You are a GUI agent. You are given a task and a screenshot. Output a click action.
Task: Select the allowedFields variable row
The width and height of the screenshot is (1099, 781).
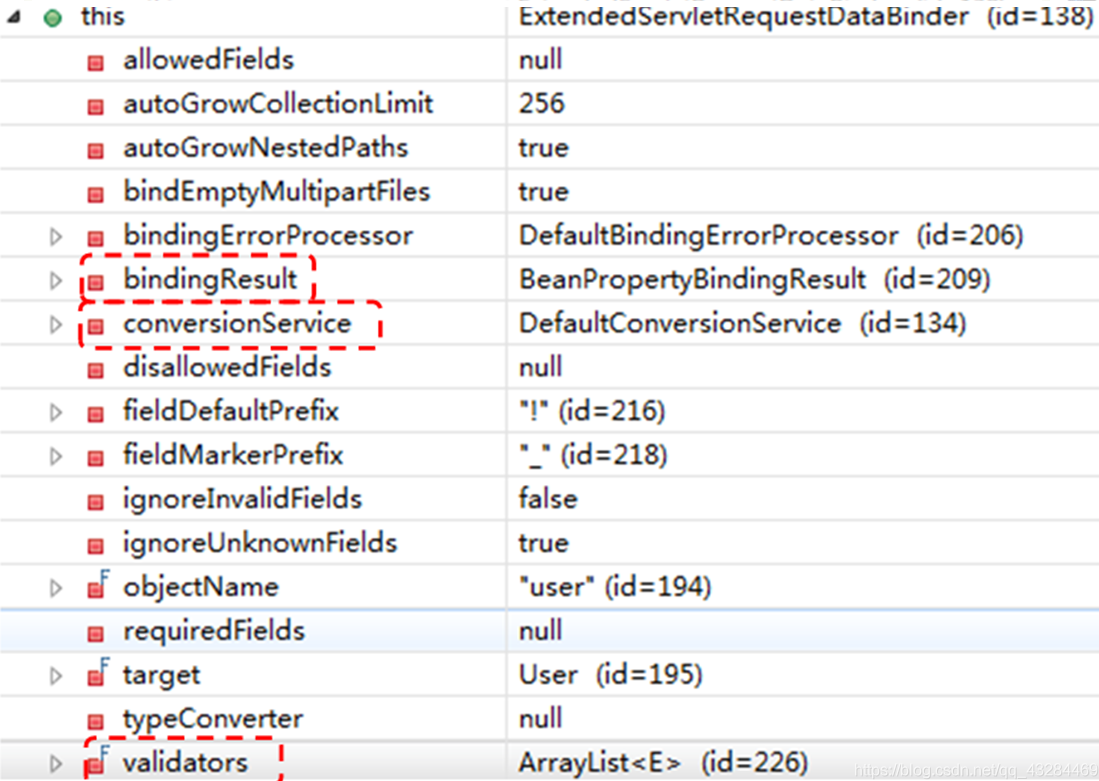pos(550,60)
